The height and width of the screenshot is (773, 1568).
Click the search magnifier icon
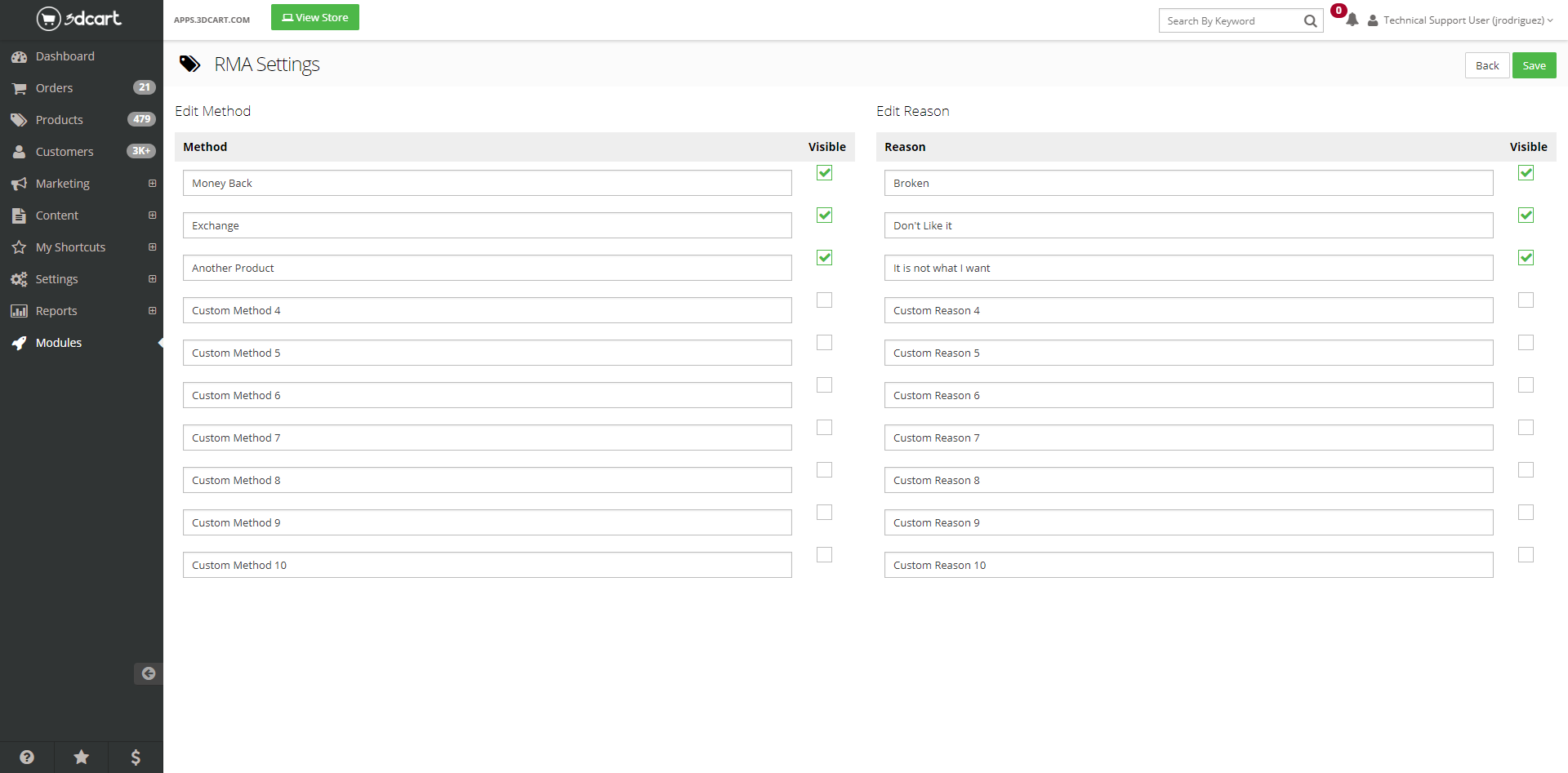point(1310,21)
